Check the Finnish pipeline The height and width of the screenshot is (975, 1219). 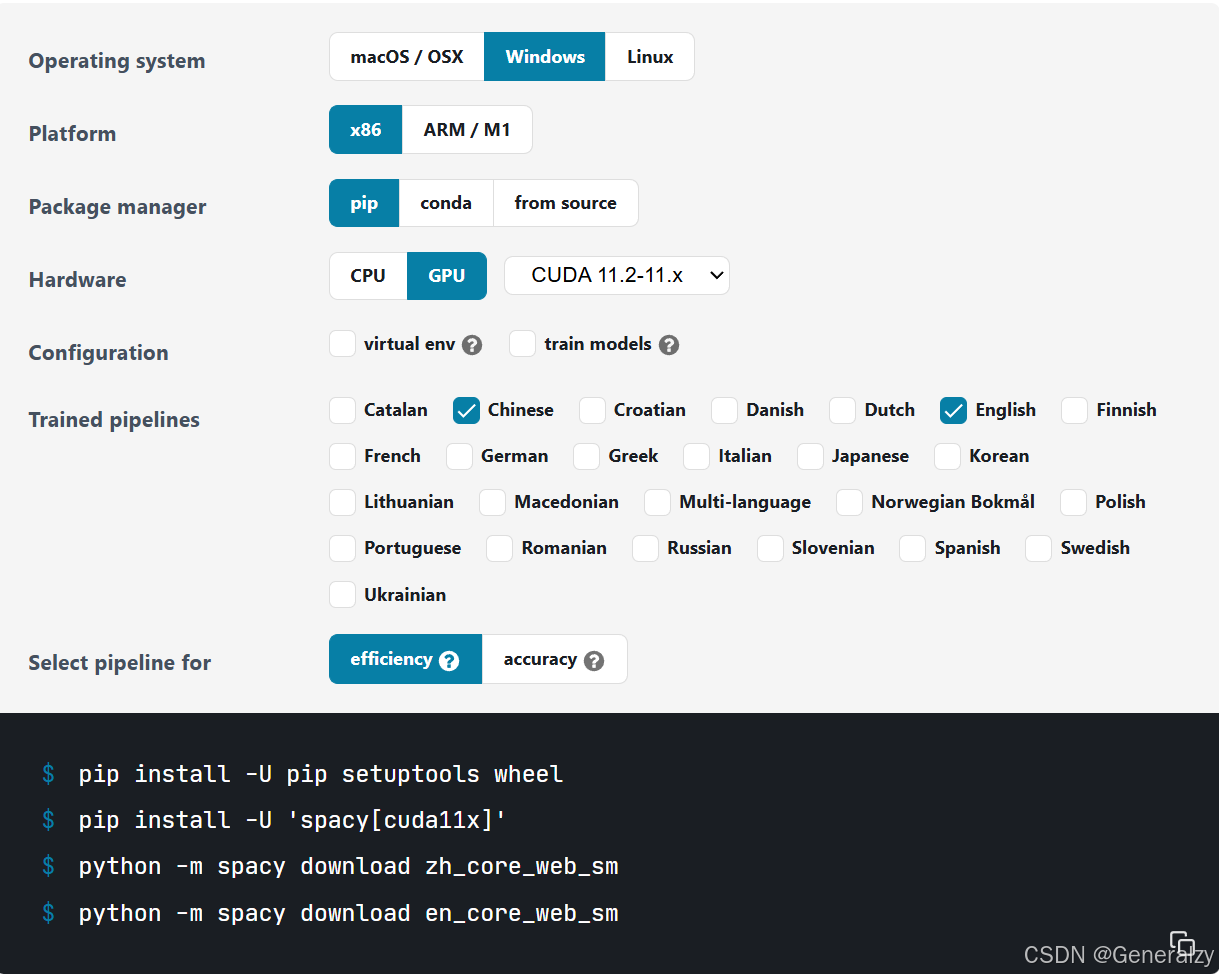(x=1075, y=410)
